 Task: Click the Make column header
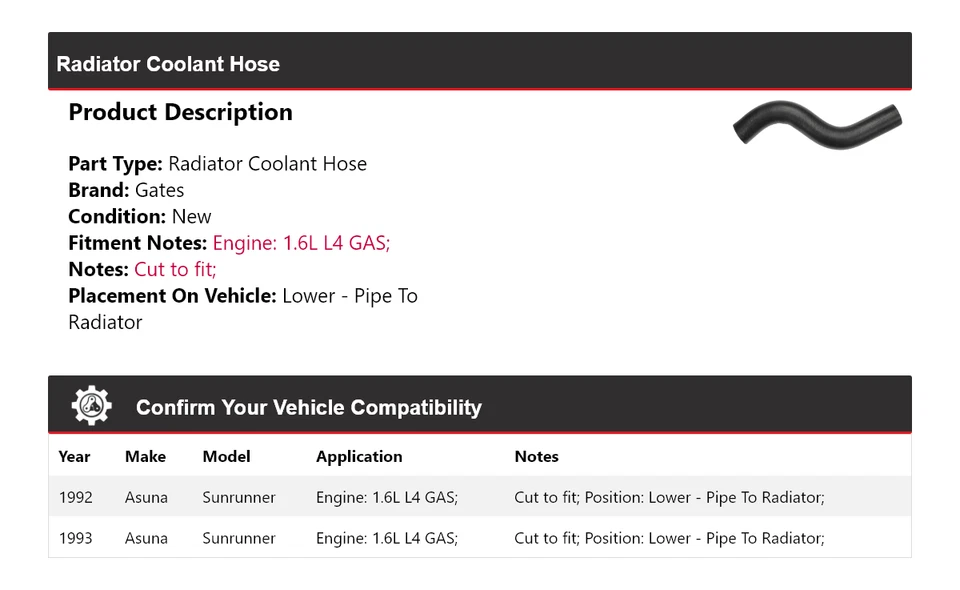(x=145, y=456)
